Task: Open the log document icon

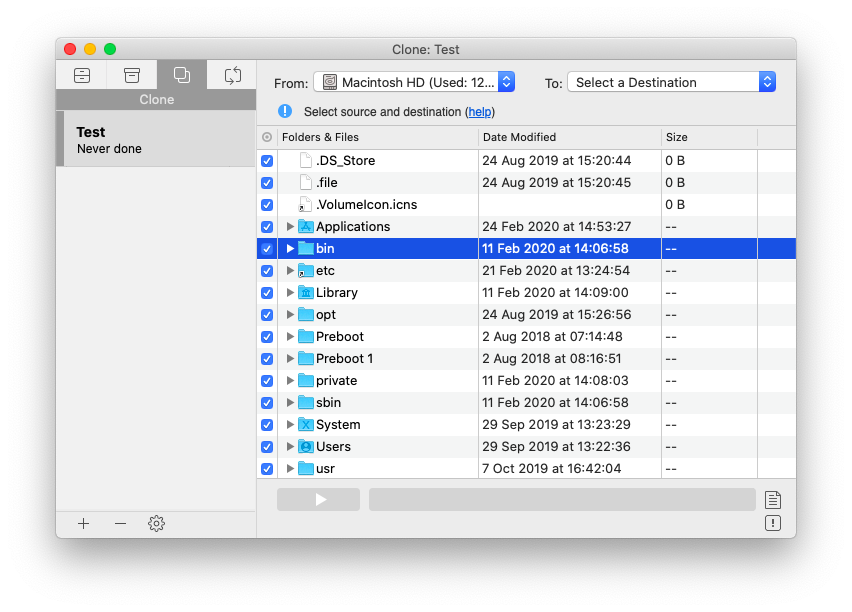Action: [x=773, y=499]
